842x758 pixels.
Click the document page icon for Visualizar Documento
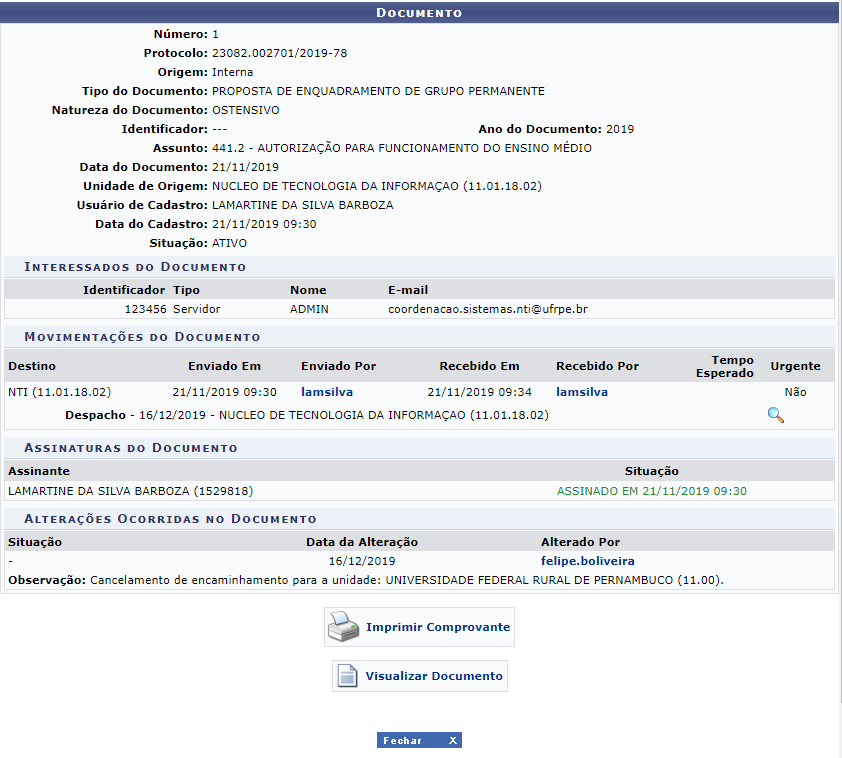pos(347,676)
